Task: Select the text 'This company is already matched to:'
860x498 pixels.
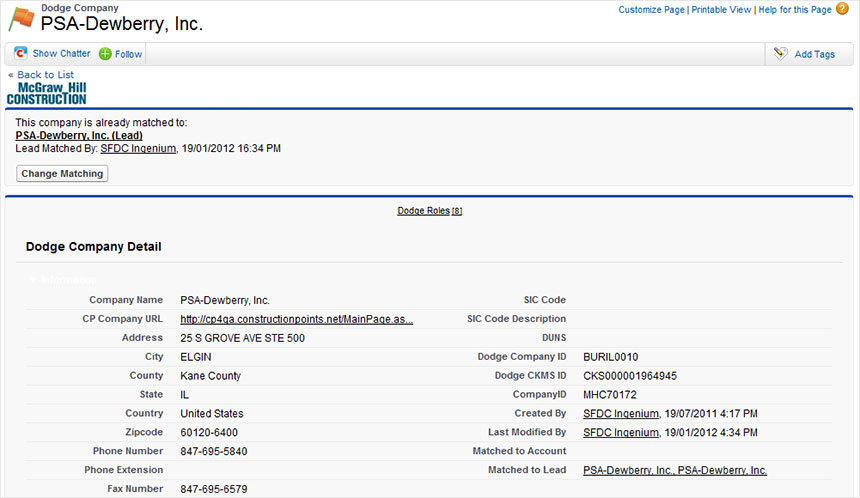Action: click(101, 123)
